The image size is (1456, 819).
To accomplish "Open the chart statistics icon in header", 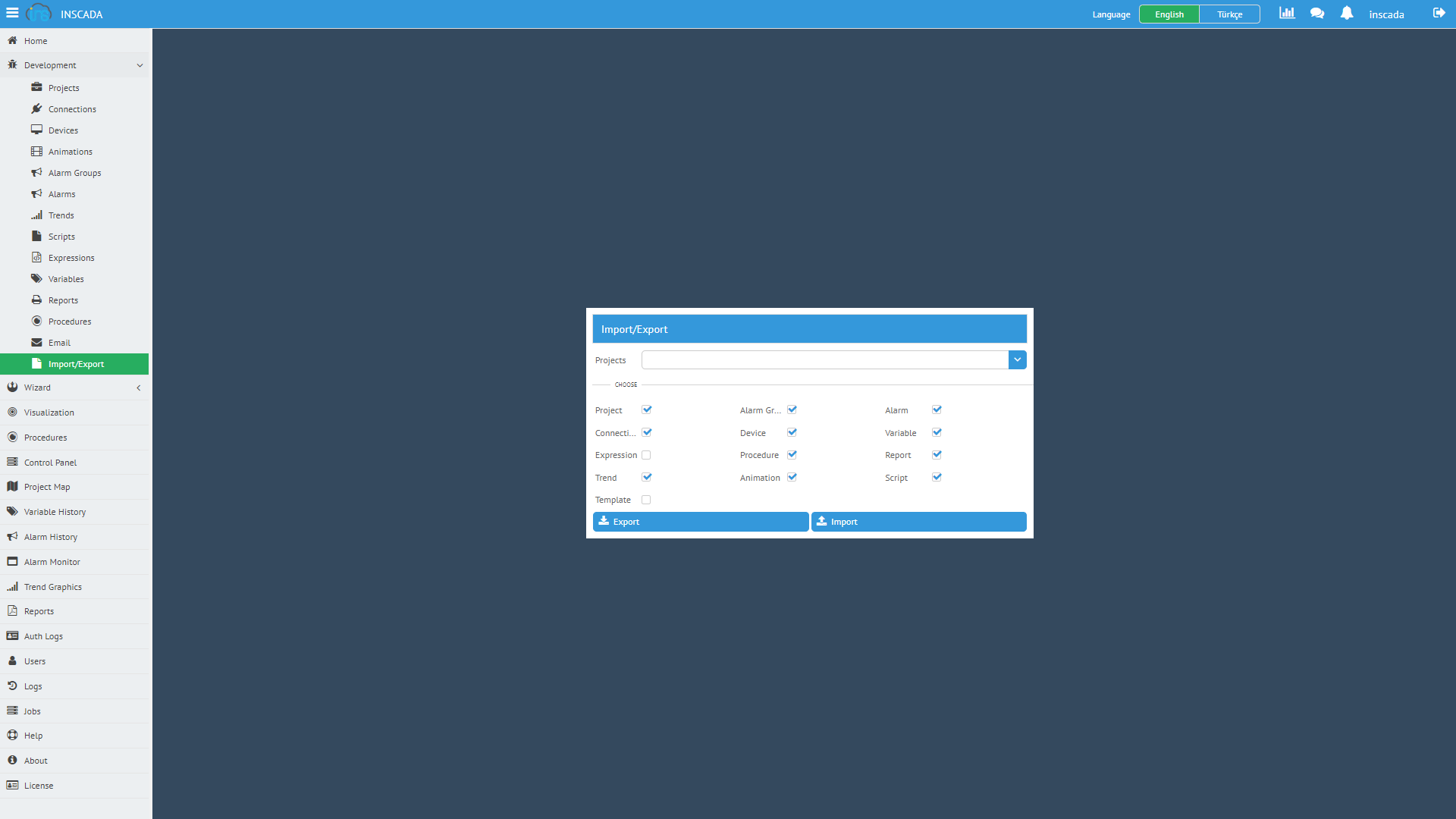I will (1287, 13).
